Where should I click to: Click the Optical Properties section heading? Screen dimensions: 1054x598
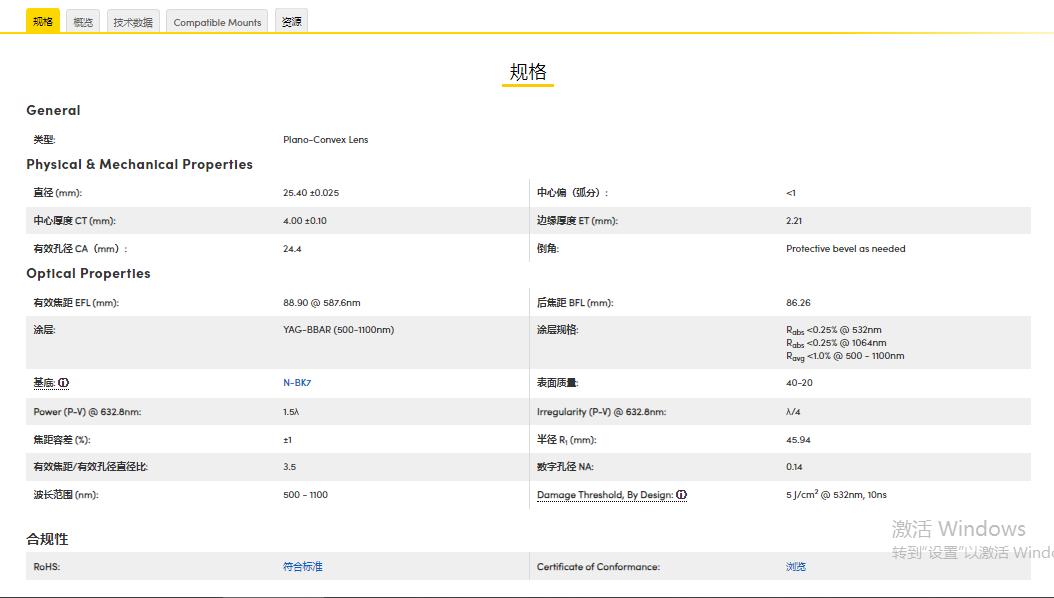click(x=88, y=273)
